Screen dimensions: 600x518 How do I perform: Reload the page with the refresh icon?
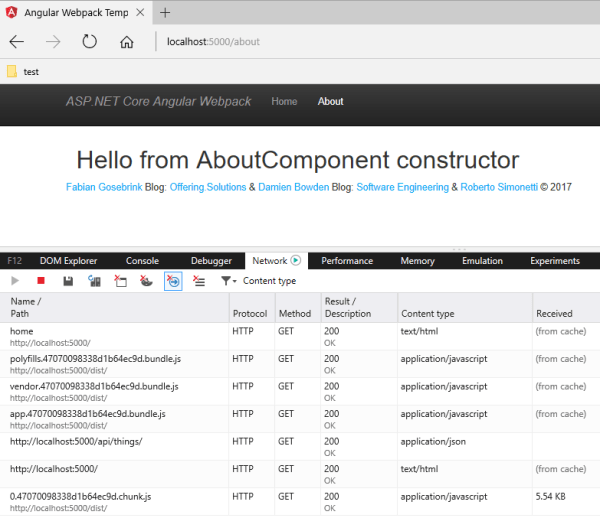click(x=90, y=41)
